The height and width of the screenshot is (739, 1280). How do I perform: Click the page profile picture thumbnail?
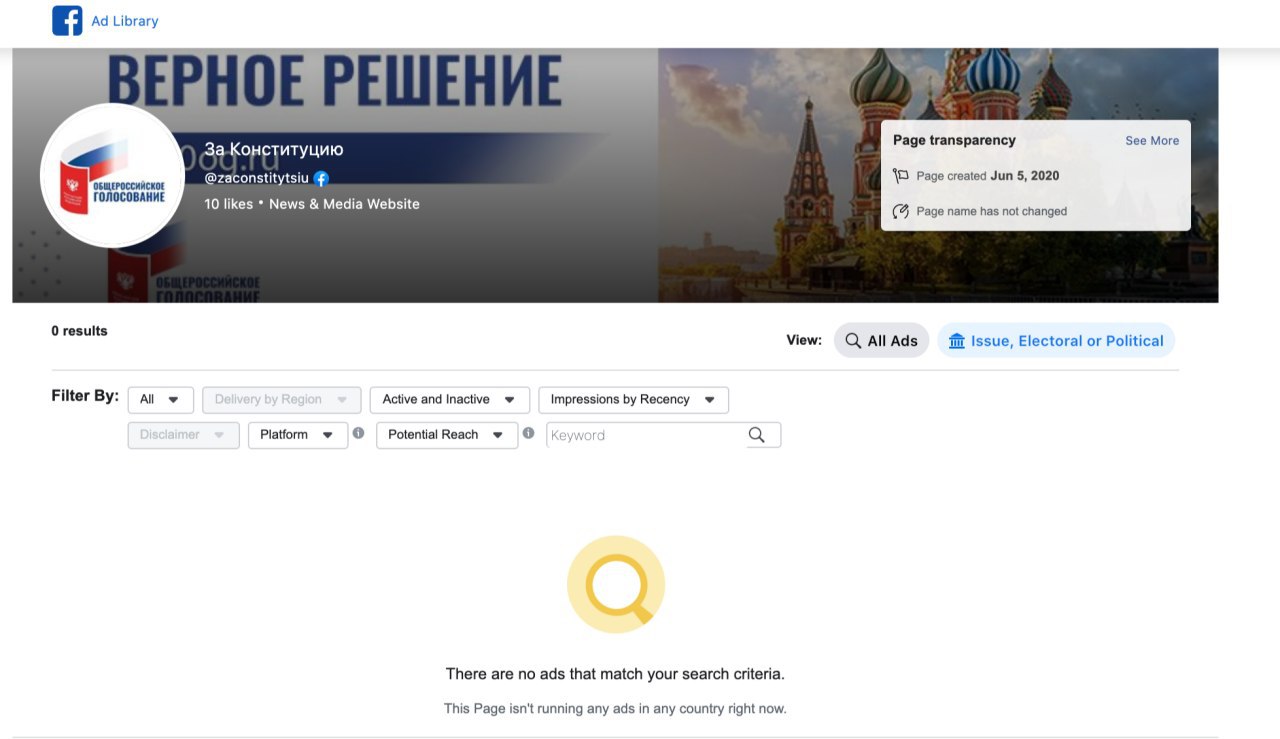point(112,176)
